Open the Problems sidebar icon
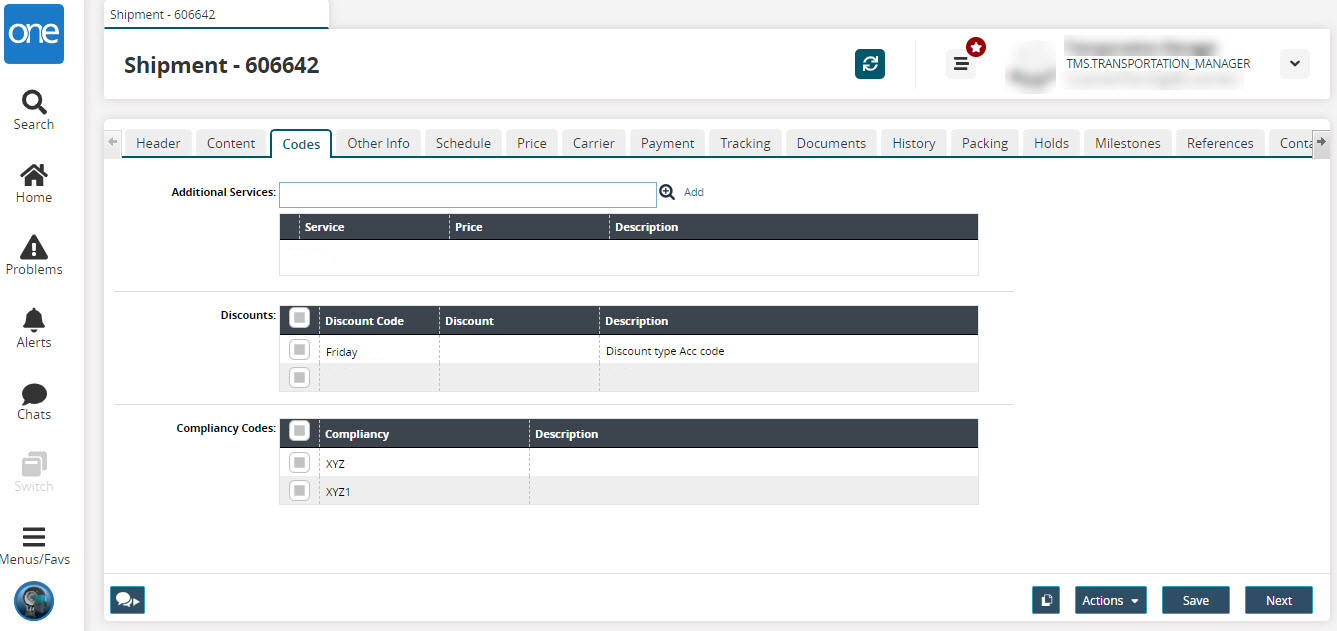The height and width of the screenshot is (631, 1337). coord(34,256)
